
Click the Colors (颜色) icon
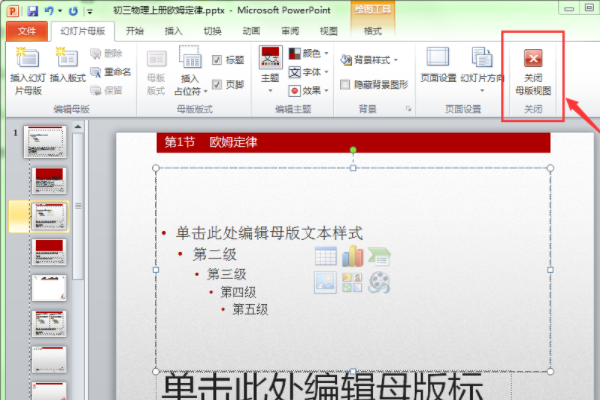tap(294, 53)
